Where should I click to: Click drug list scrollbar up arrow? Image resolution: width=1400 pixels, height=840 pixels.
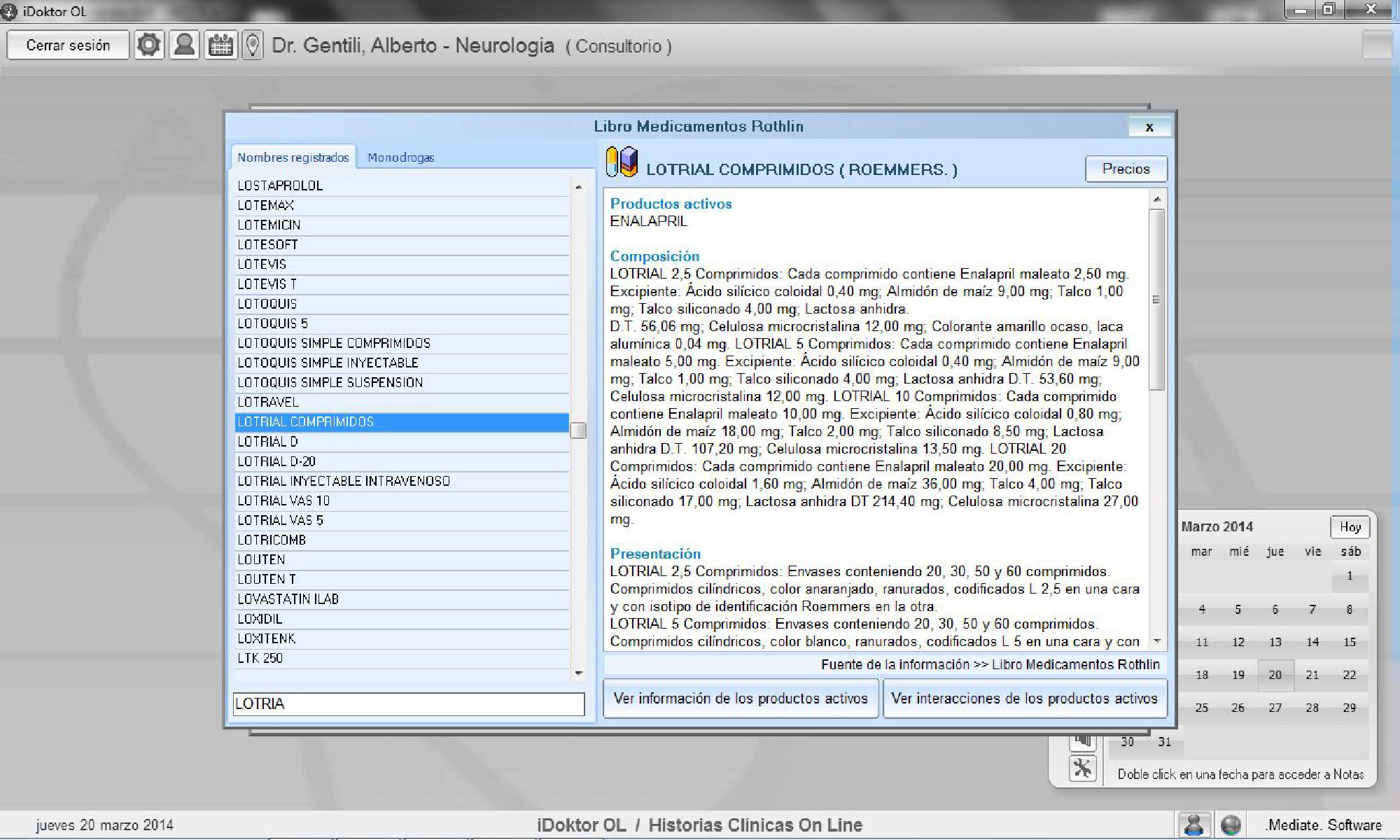[x=578, y=186]
